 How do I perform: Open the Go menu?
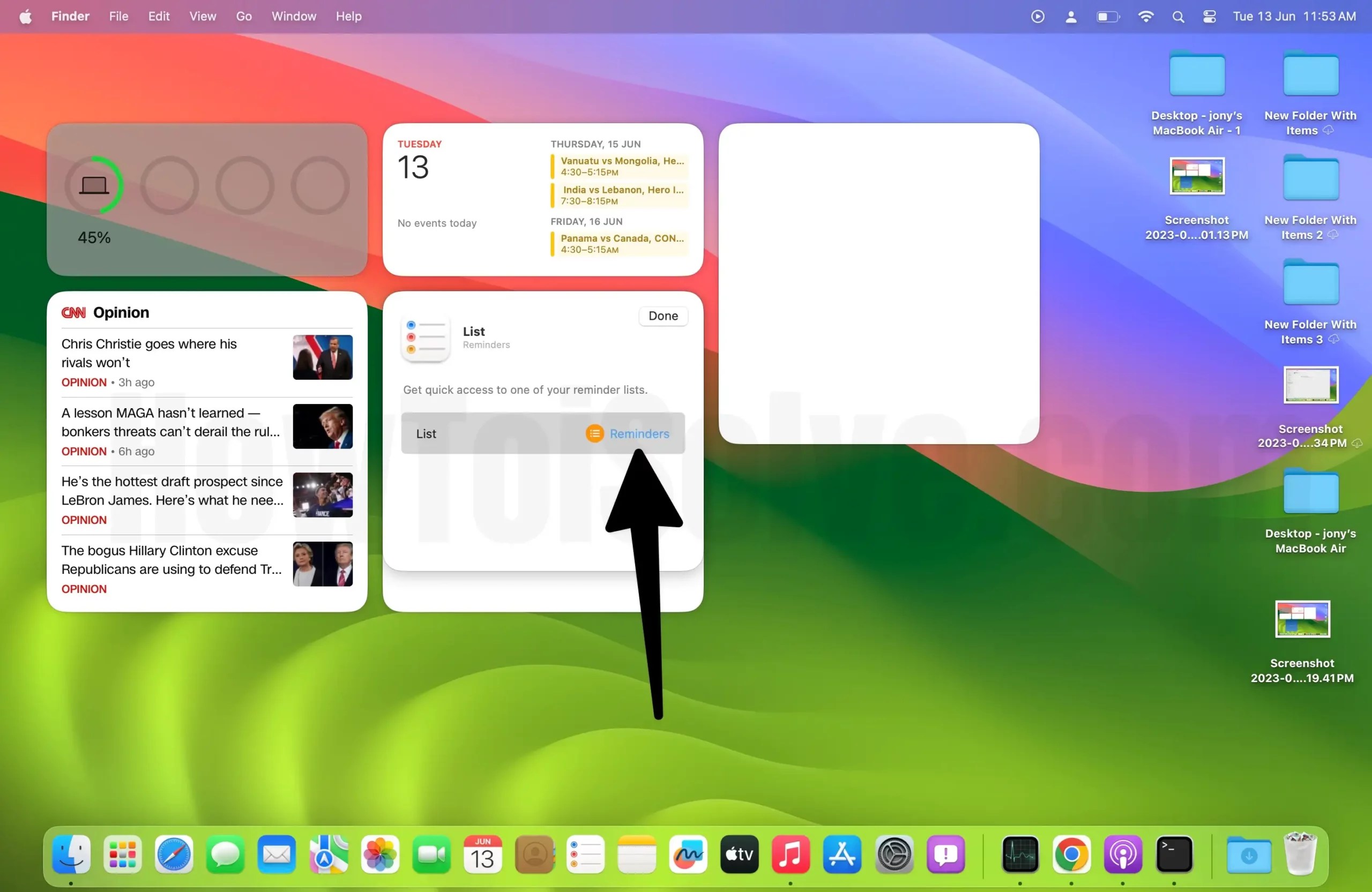click(244, 16)
